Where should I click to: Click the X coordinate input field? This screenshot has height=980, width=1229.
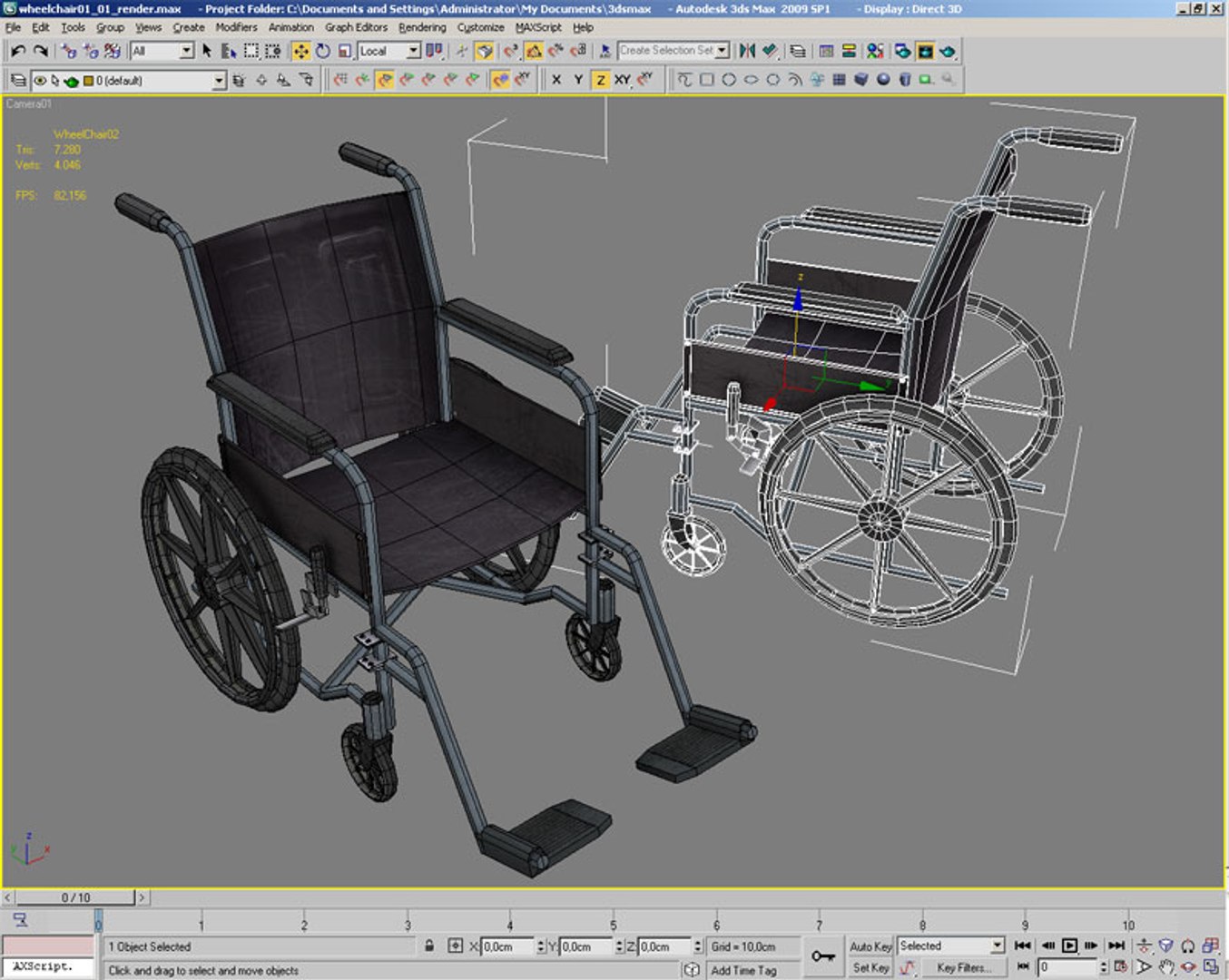pyautogui.click(x=507, y=946)
